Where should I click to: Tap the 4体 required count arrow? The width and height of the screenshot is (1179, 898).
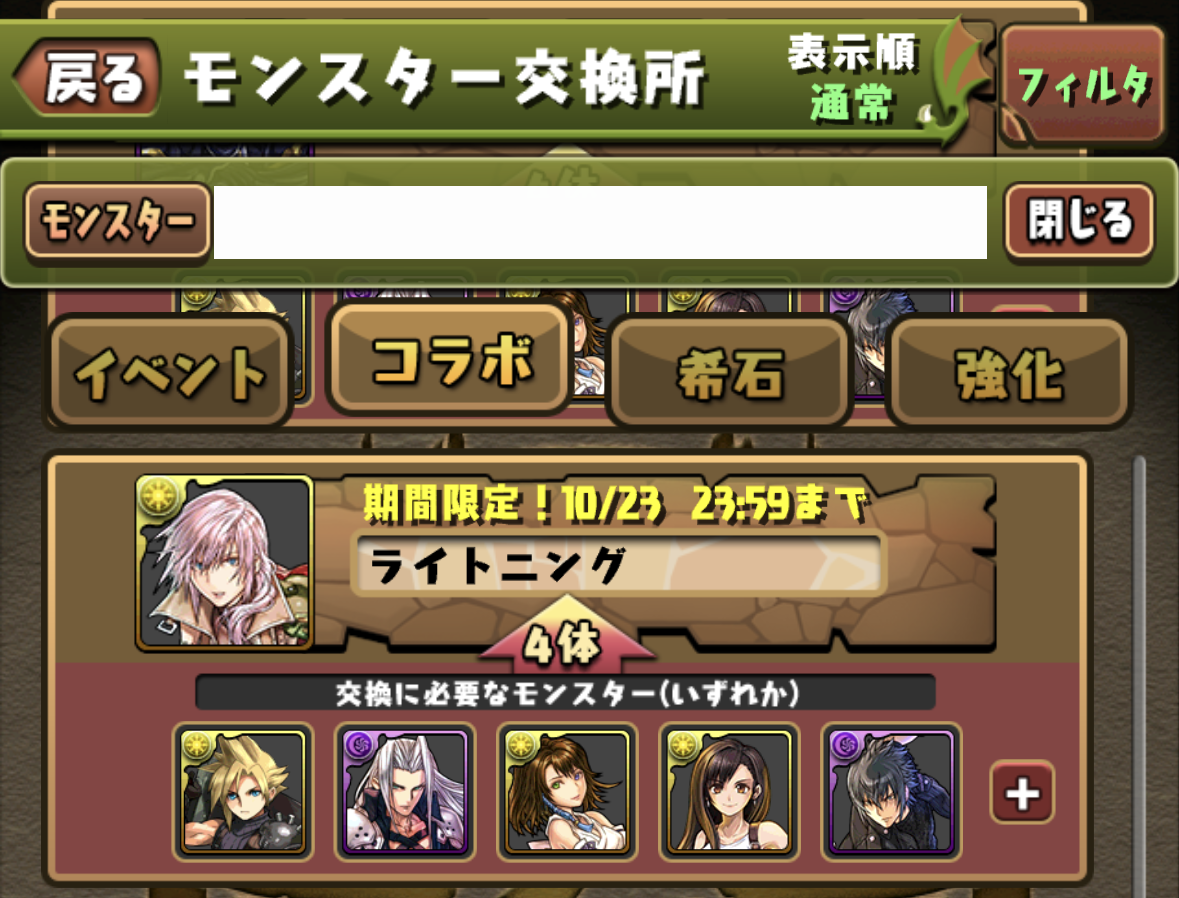click(565, 636)
